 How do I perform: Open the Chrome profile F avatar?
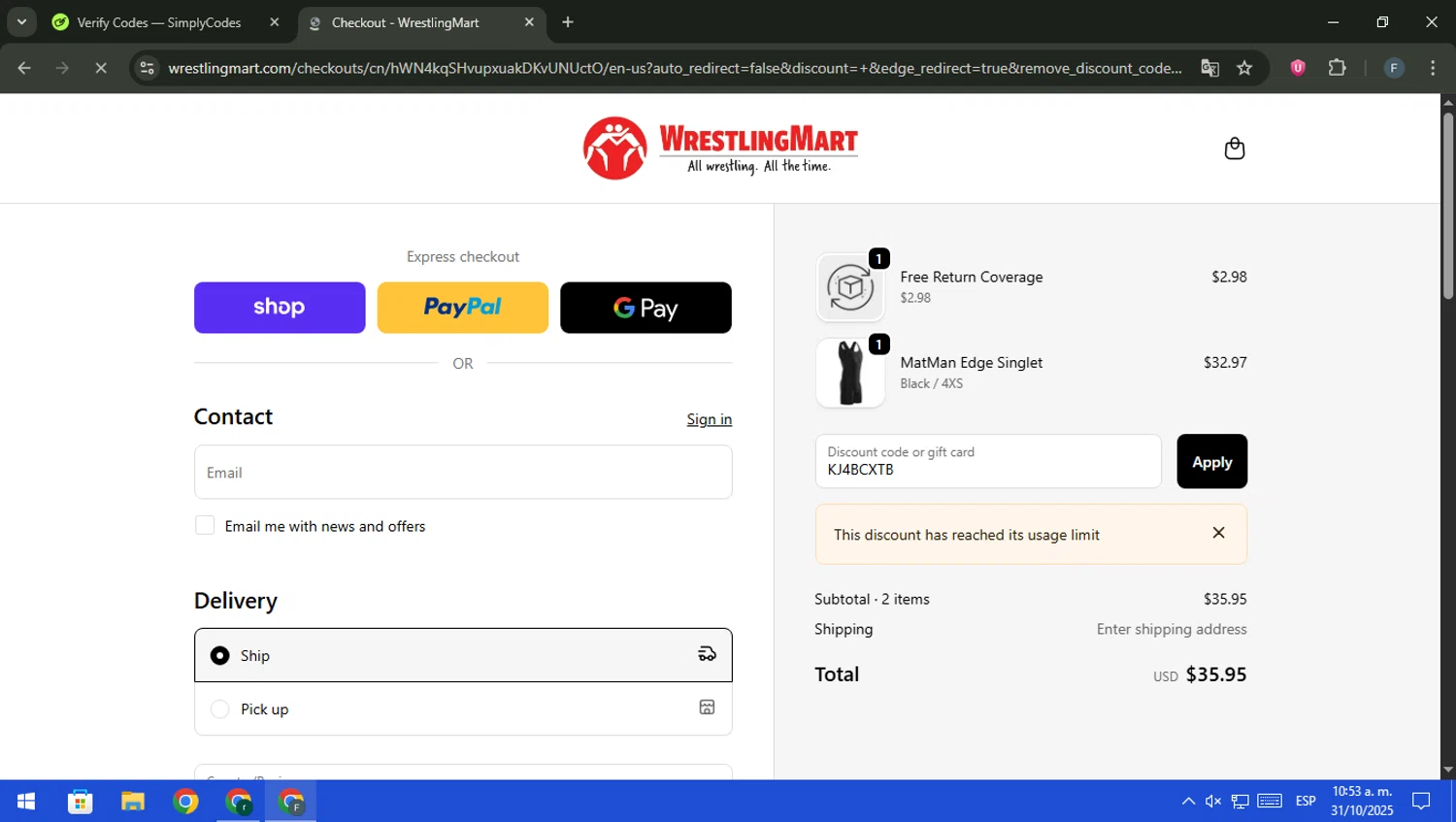1394,68
